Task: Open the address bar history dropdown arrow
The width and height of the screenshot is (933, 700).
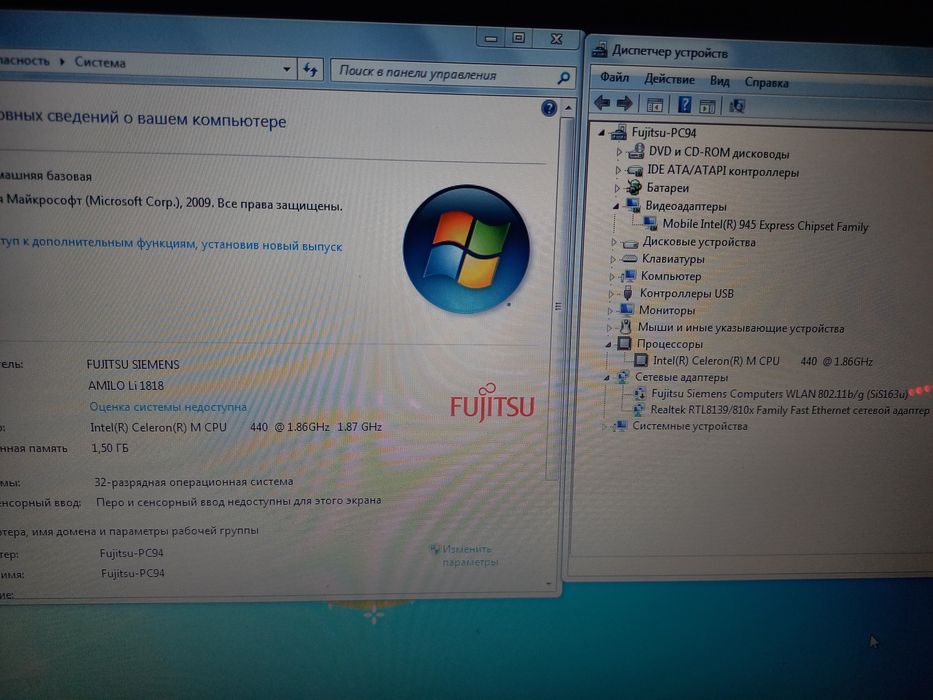Action: coord(287,69)
